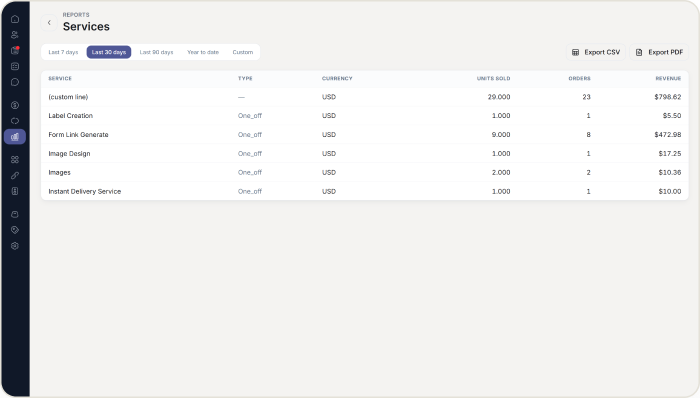Select the Form Link Generate row
Screen dimensions: 700x398
click(x=365, y=135)
